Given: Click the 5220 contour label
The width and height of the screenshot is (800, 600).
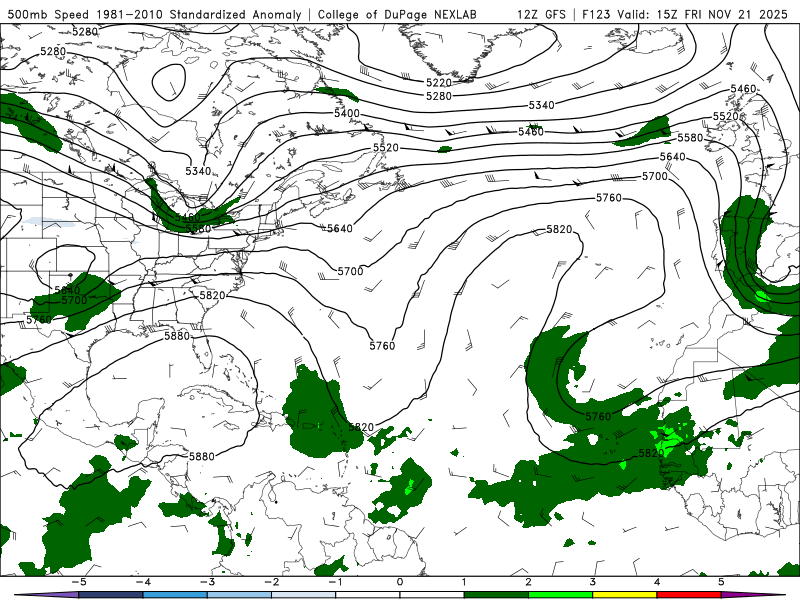Looking at the screenshot, I should click(x=439, y=82).
